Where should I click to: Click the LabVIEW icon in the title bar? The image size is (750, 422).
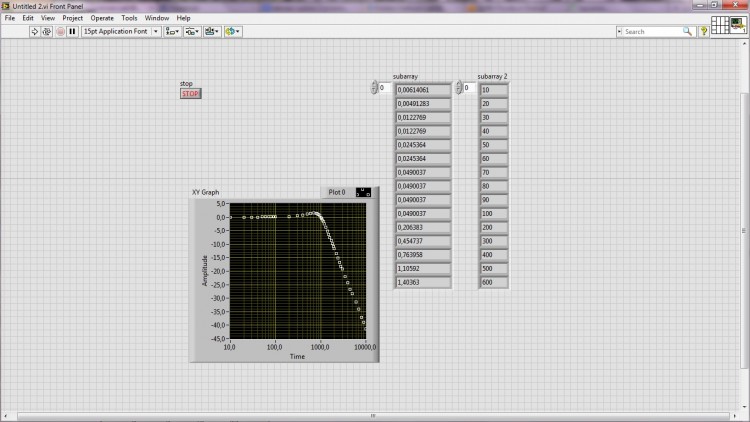[6, 6]
